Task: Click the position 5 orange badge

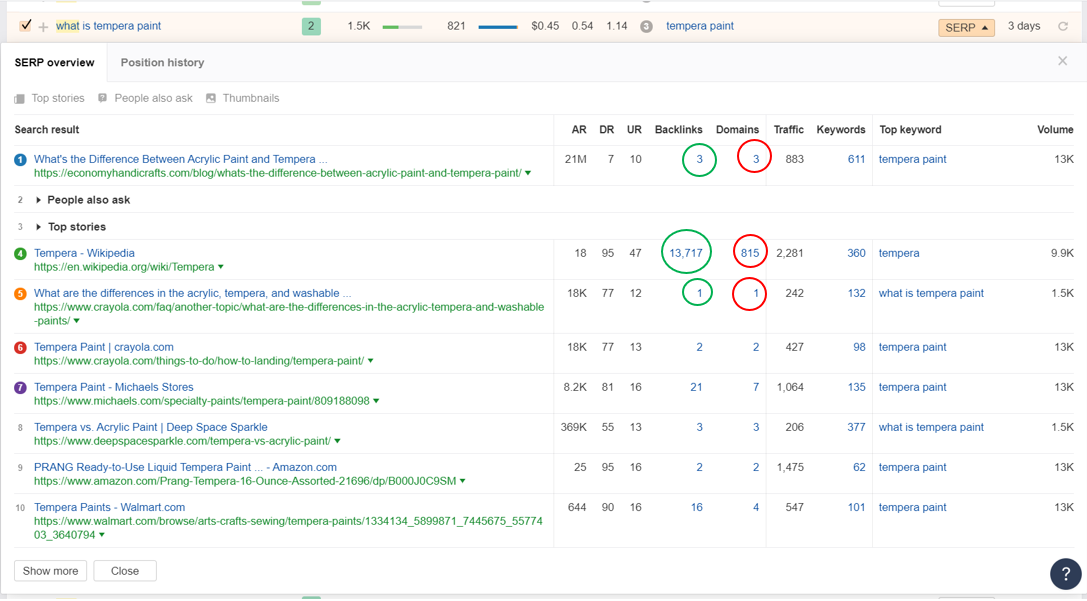Action: tap(20, 294)
